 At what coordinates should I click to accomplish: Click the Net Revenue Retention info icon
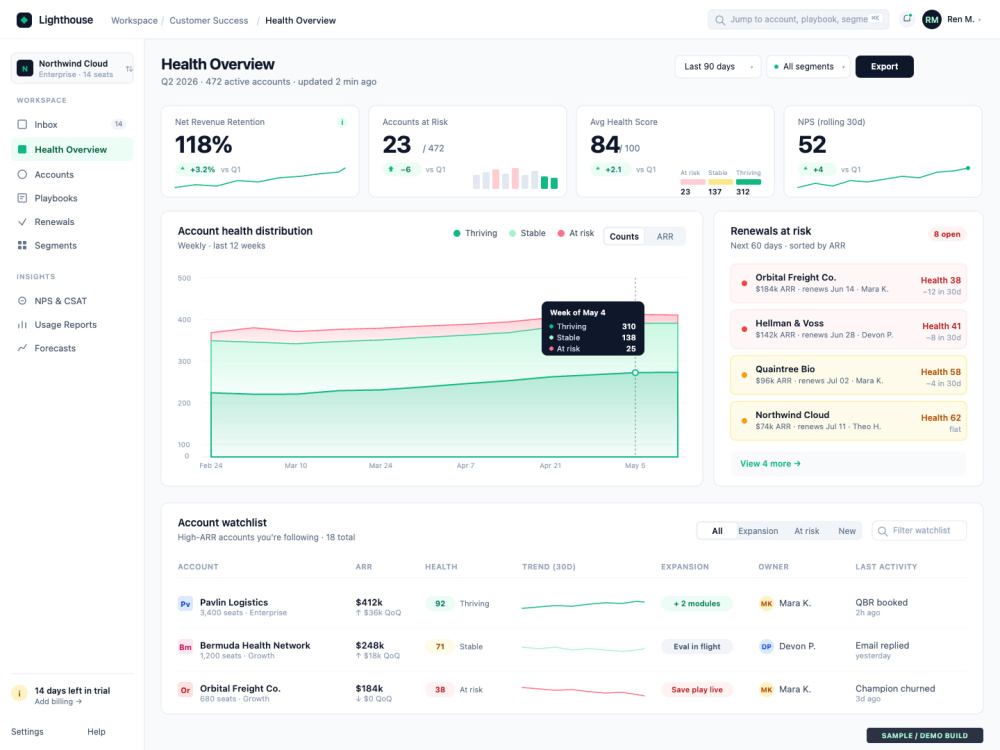342,122
